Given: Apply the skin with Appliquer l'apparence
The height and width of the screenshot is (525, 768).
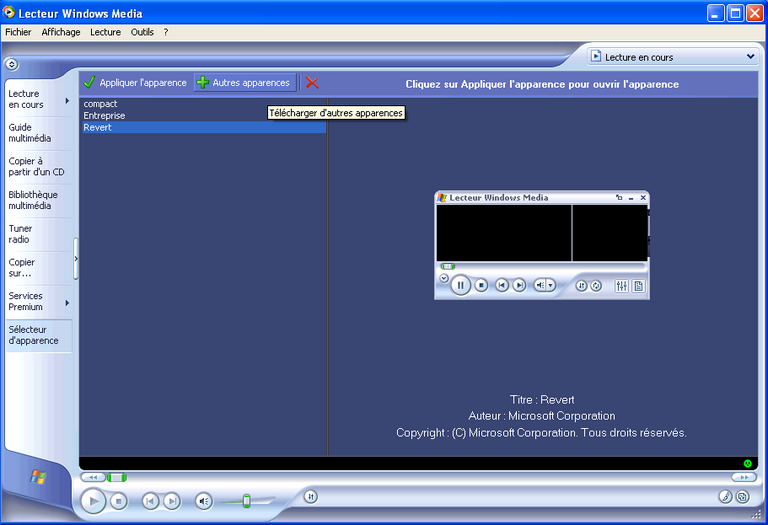Looking at the screenshot, I should click(135, 82).
